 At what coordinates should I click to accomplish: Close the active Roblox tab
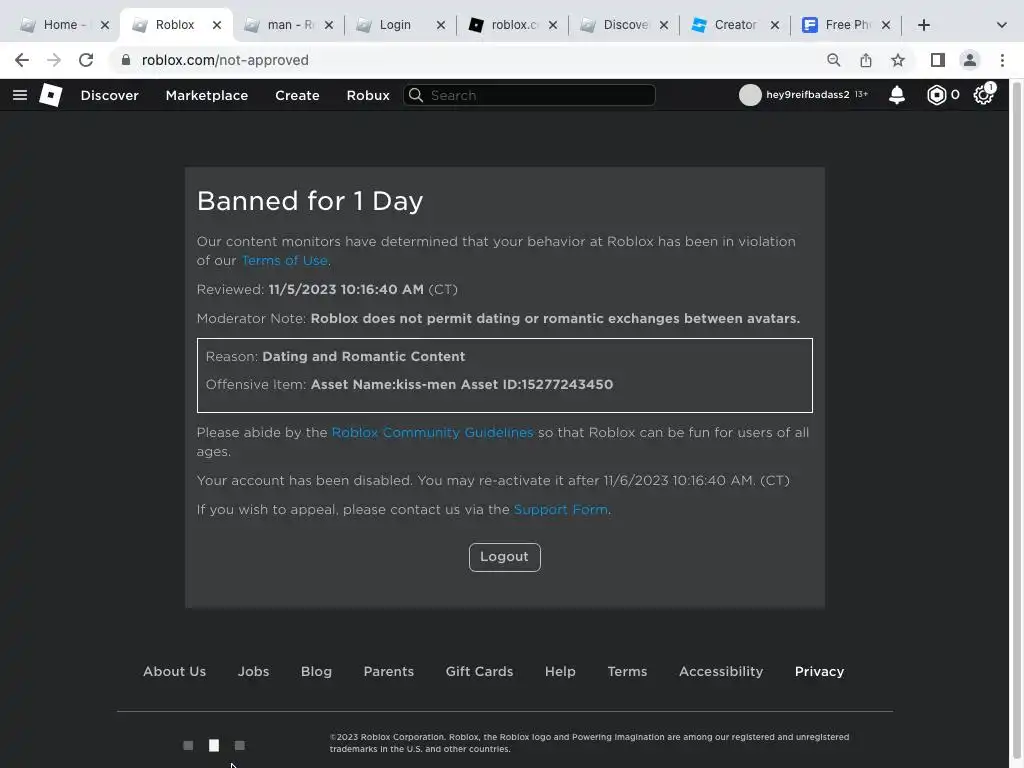point(217,25)
